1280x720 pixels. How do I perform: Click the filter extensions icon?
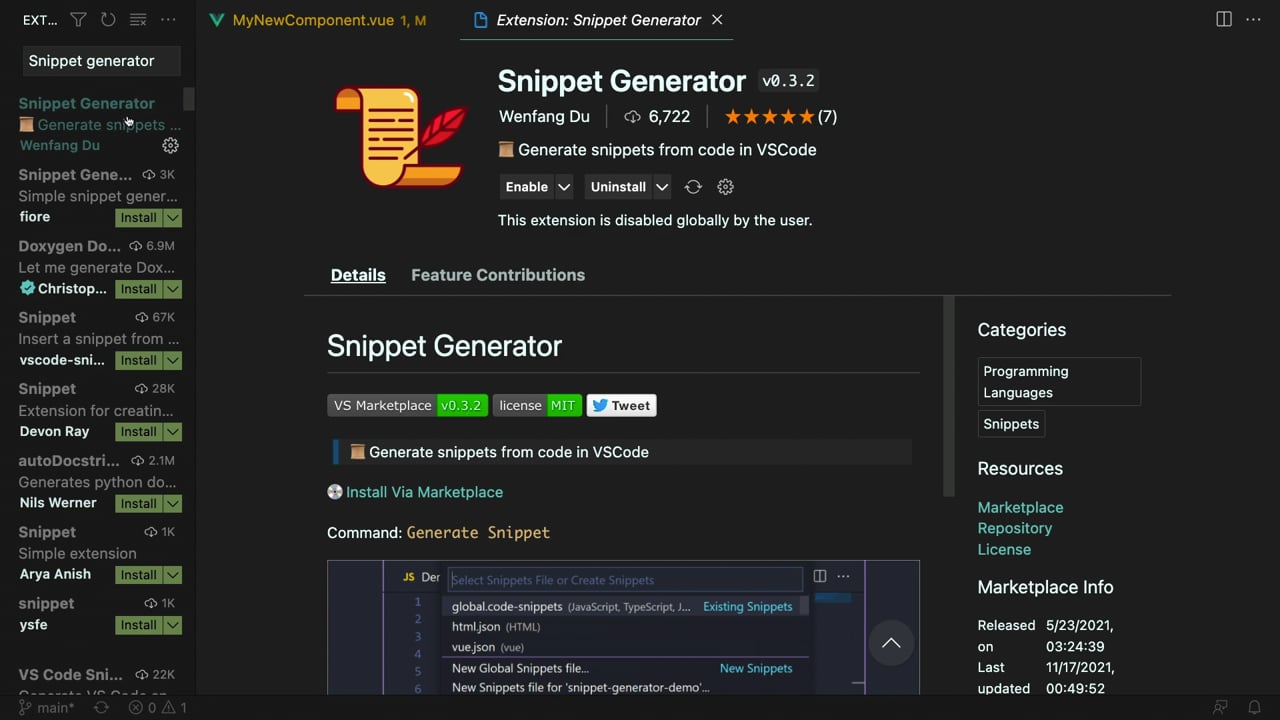point(79,20)
